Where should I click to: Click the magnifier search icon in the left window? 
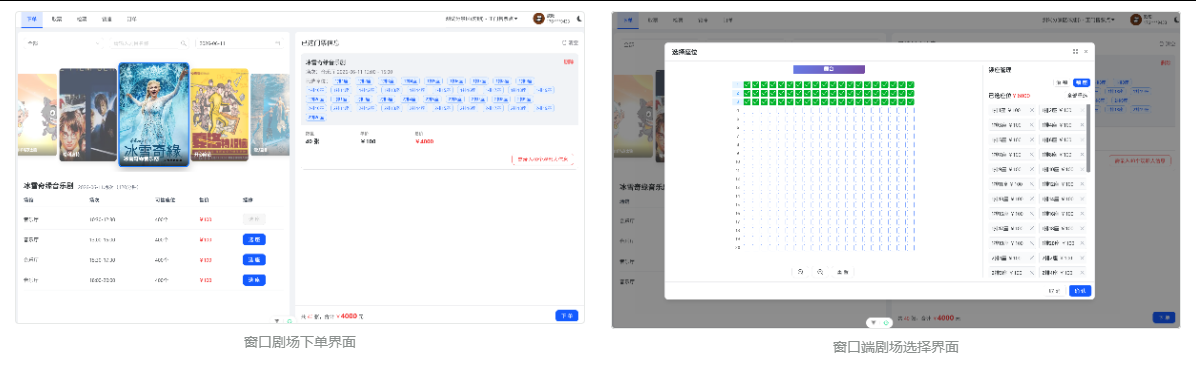click(183, 44)
